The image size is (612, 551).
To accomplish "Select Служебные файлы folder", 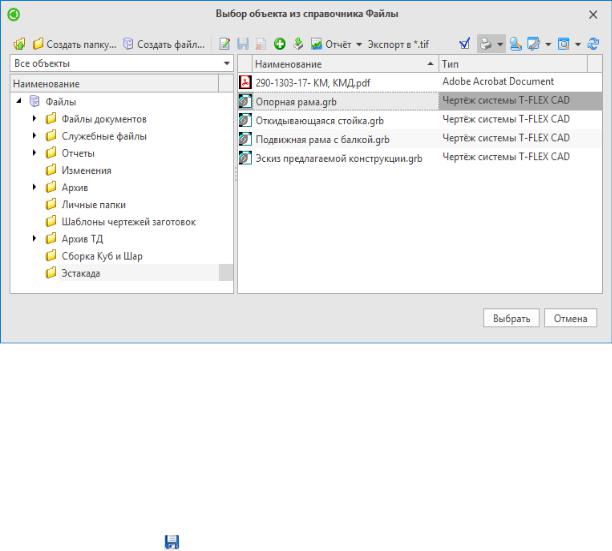I will pyautogui.click(x=104, y=136).
